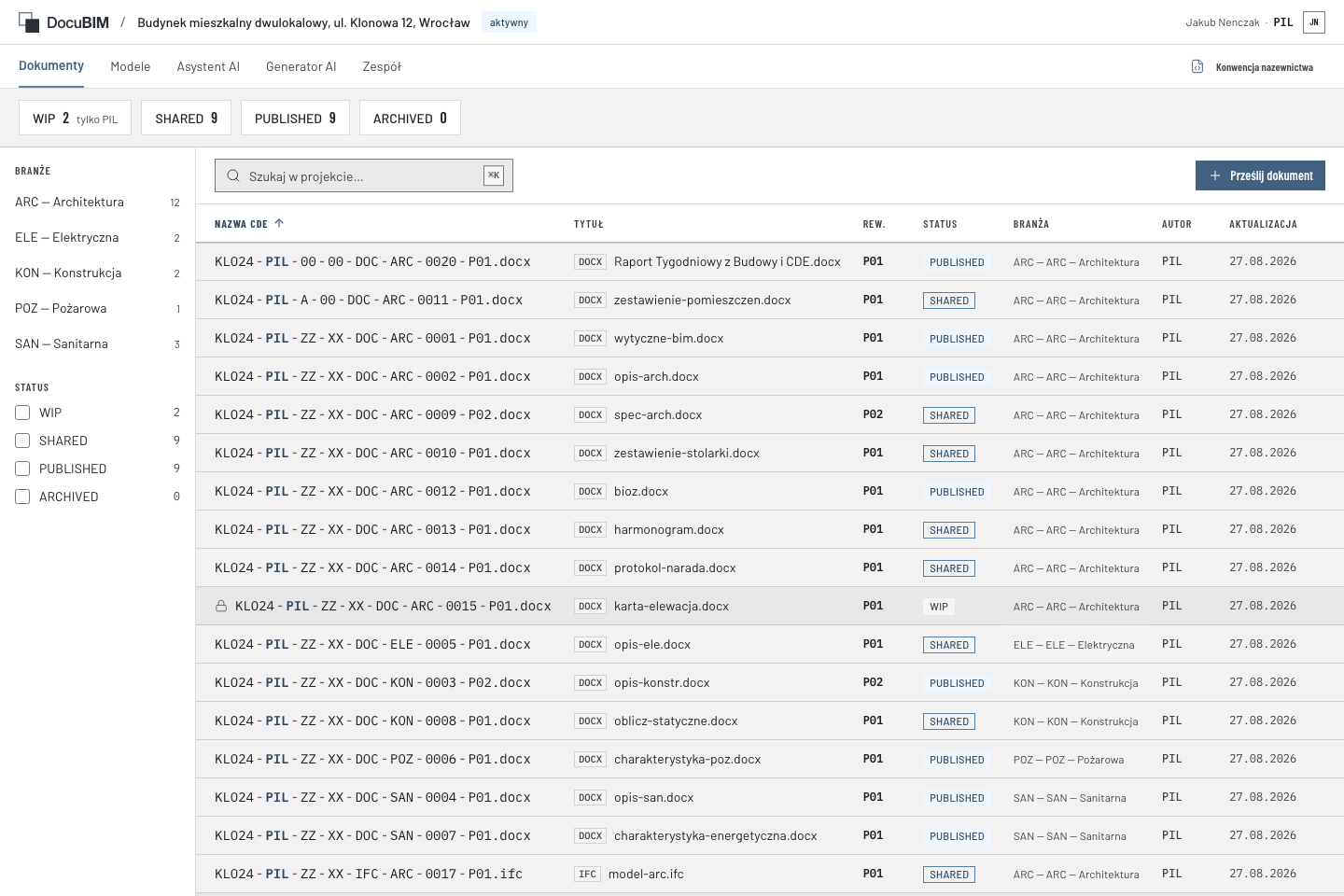Focus the Szukaj w projekcie search field
The height and width of the screenshot is (896, 1344).
[364, 175]
